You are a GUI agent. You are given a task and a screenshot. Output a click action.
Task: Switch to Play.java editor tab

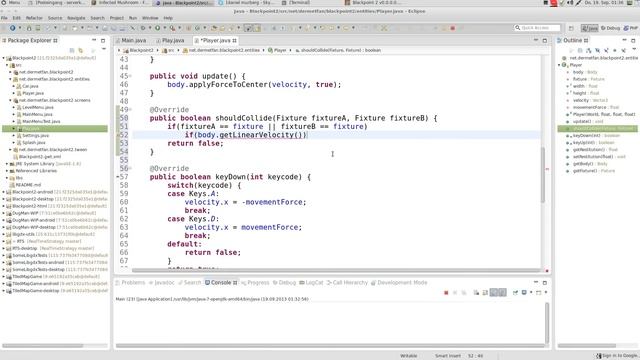point(171,40)
